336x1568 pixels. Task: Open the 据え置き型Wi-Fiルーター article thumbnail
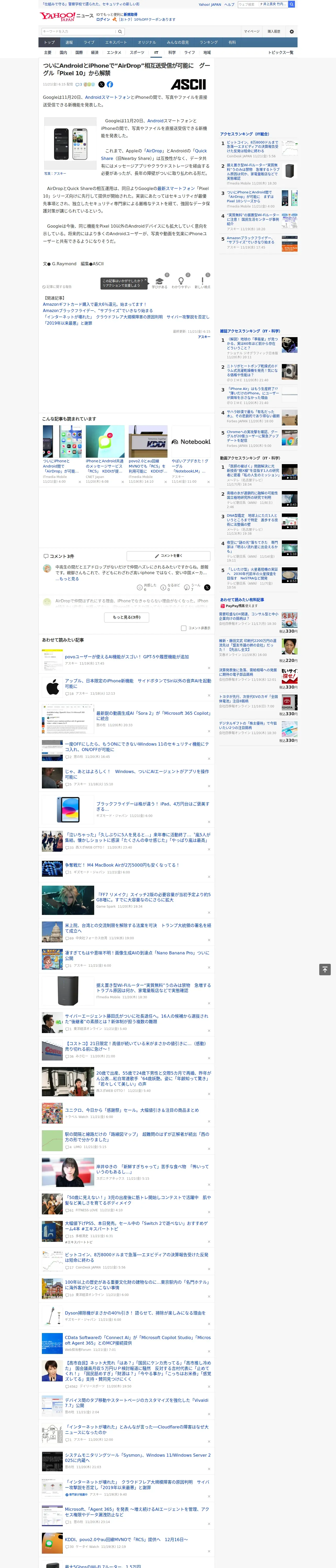(x=68, y=990)
